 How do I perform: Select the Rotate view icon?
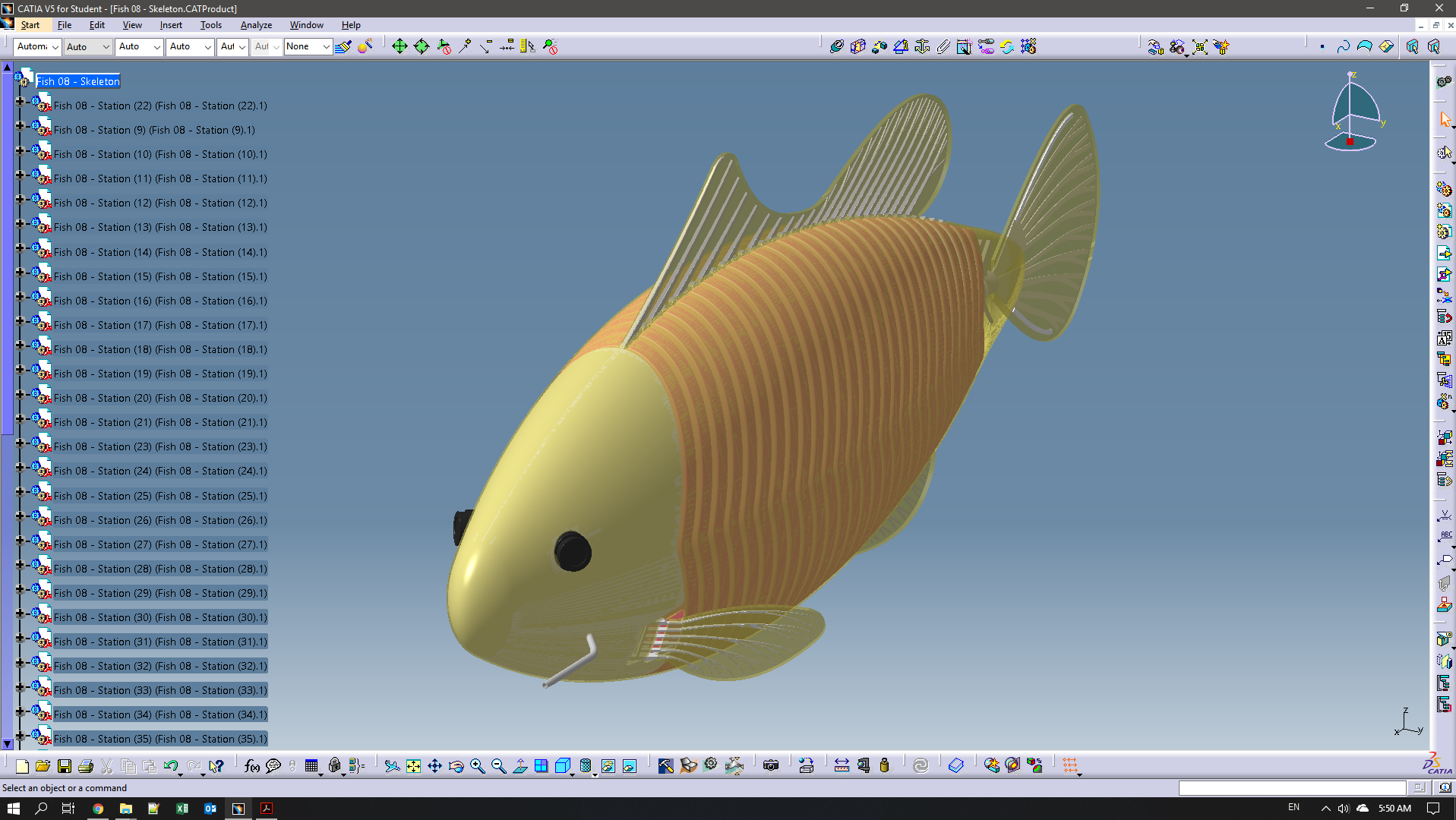pos(456,765)
